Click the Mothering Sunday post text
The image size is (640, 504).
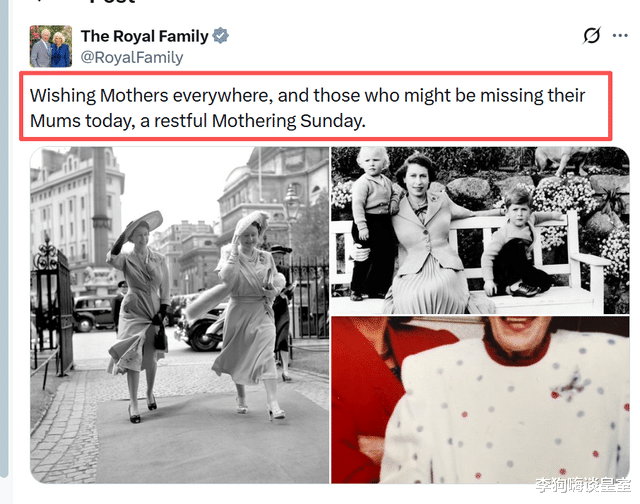point(307,108)
